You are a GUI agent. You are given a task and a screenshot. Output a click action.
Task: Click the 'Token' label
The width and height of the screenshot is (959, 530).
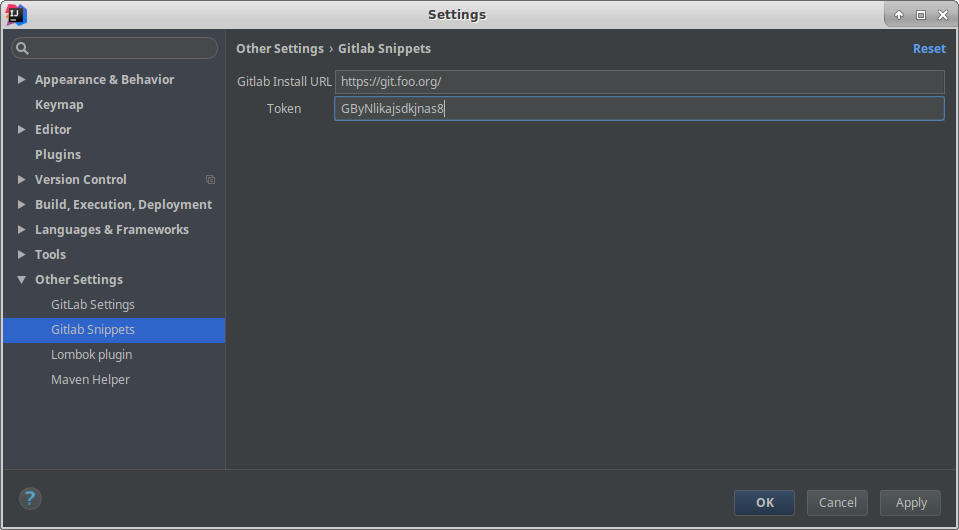284,109
